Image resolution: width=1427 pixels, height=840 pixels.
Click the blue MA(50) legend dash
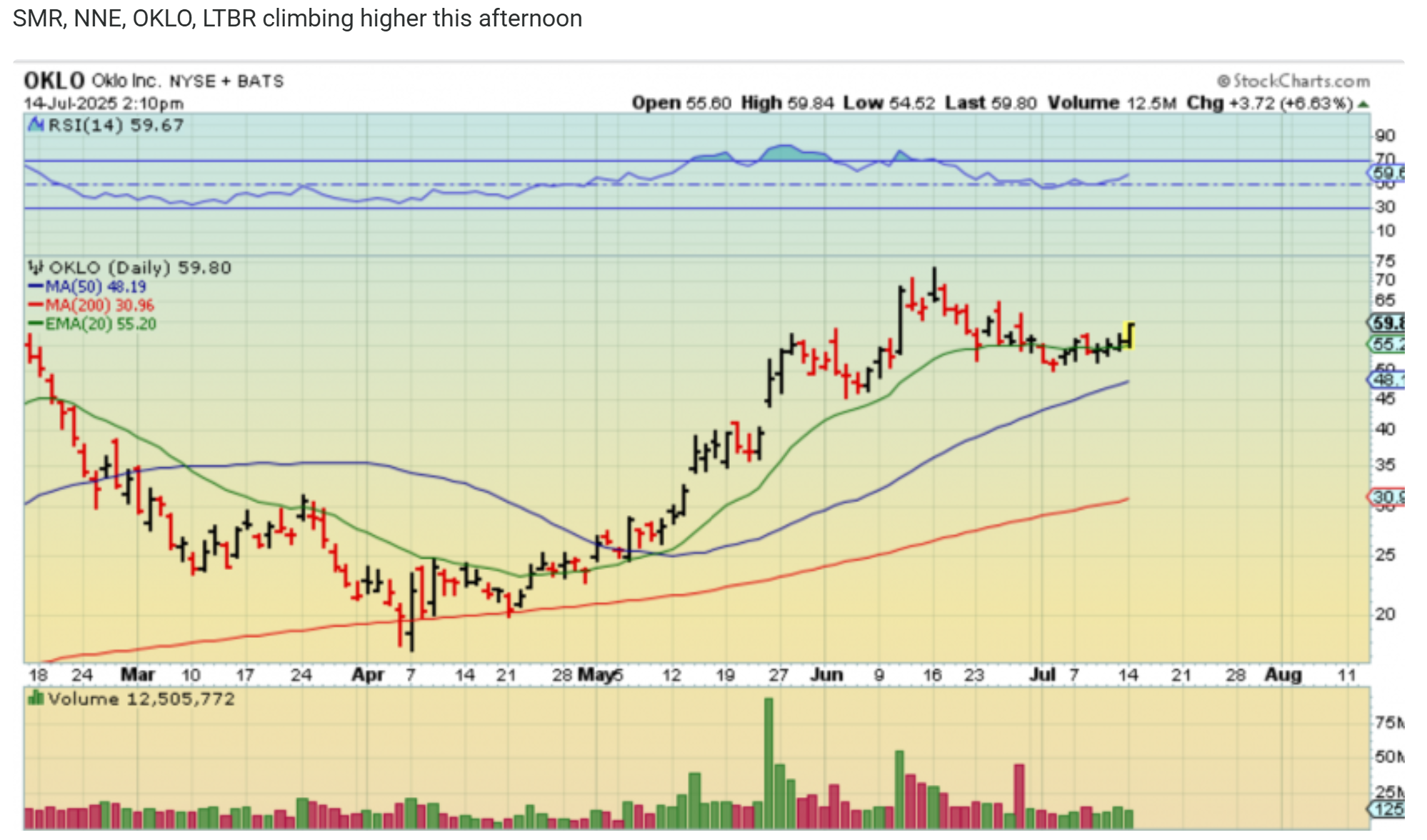pos(36,287)
